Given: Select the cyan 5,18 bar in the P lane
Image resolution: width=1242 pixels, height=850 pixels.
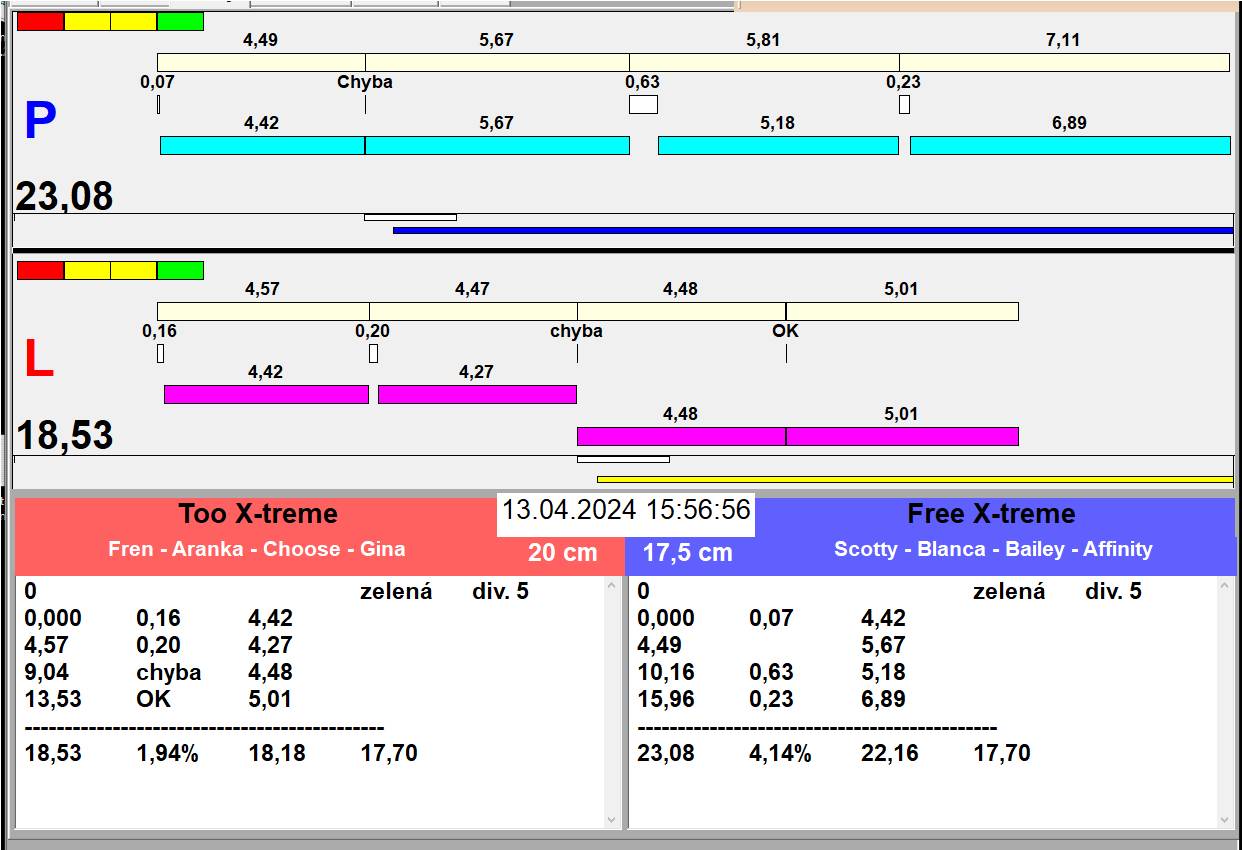Looking at the screenshot, I should [778, 146].
